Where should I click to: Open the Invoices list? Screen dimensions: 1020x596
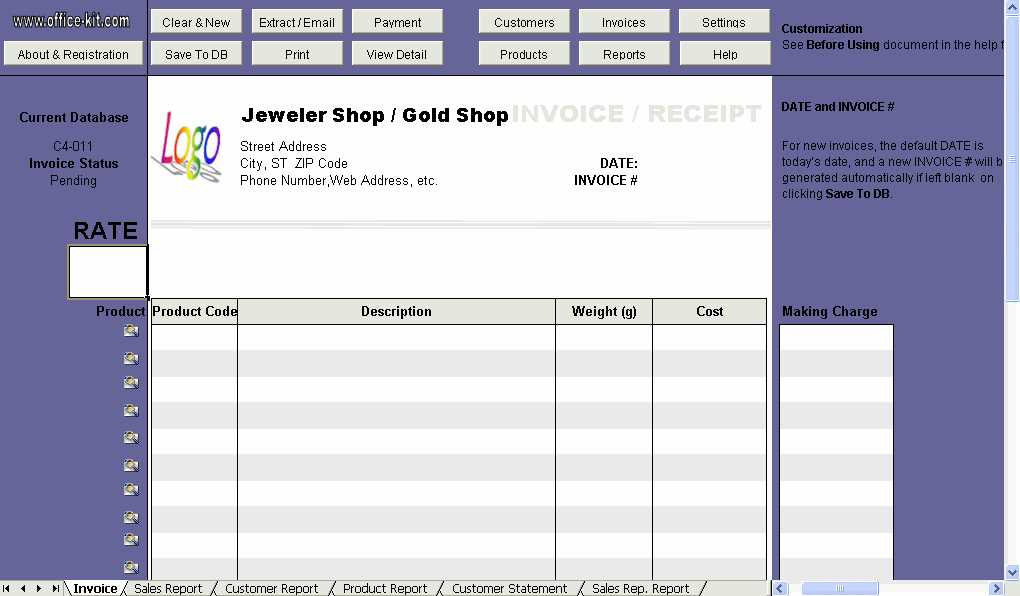coord(624,21)
